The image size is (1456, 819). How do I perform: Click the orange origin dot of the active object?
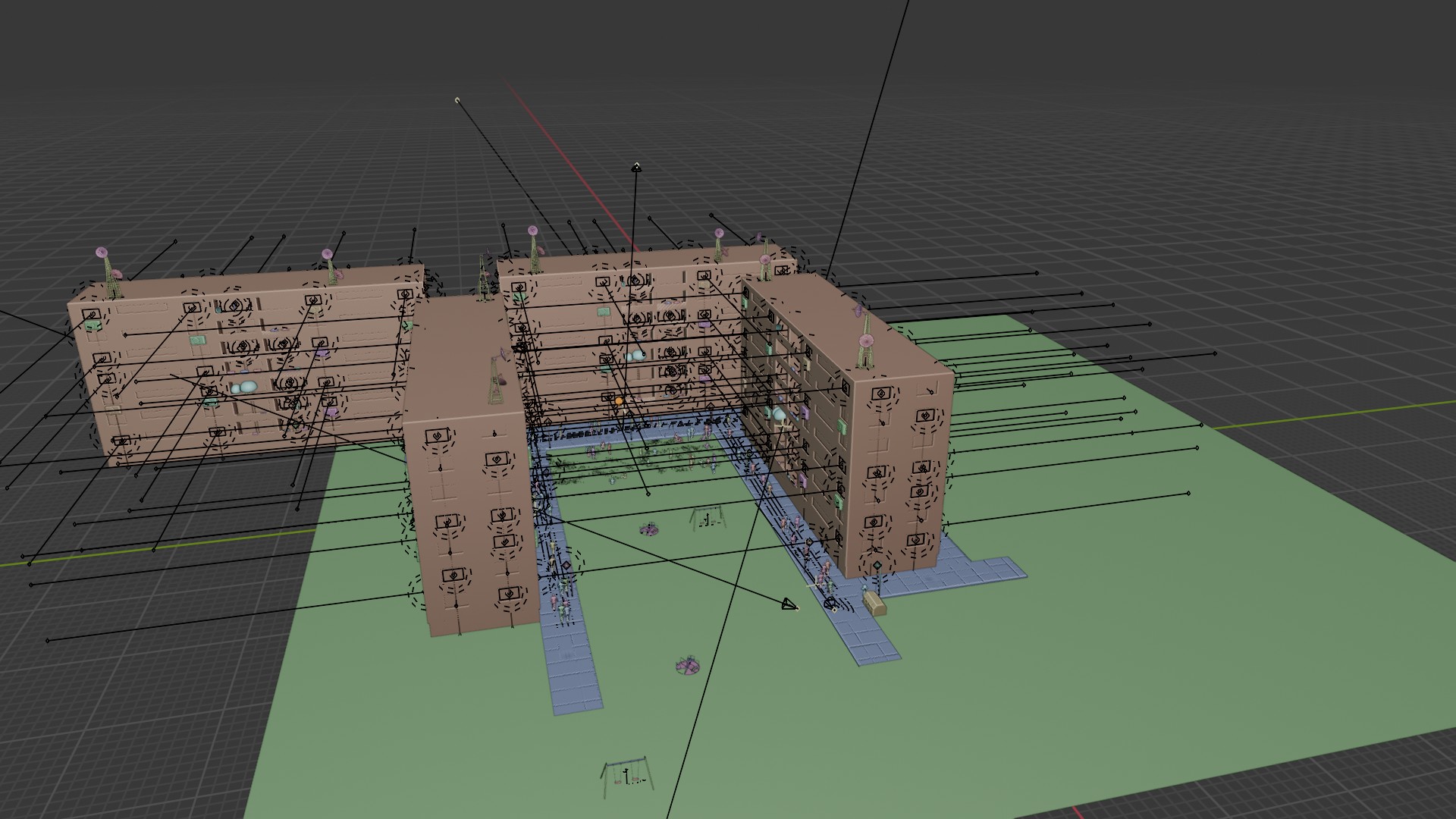[619, 400]
